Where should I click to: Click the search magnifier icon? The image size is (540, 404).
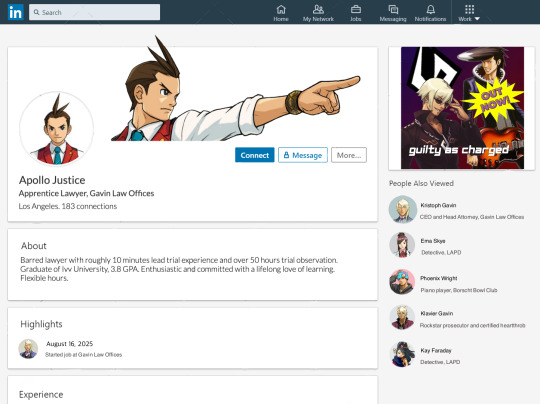point(36,12)
